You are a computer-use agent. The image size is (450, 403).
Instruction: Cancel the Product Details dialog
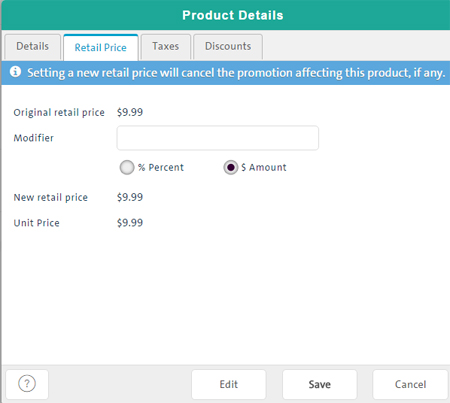410,384
